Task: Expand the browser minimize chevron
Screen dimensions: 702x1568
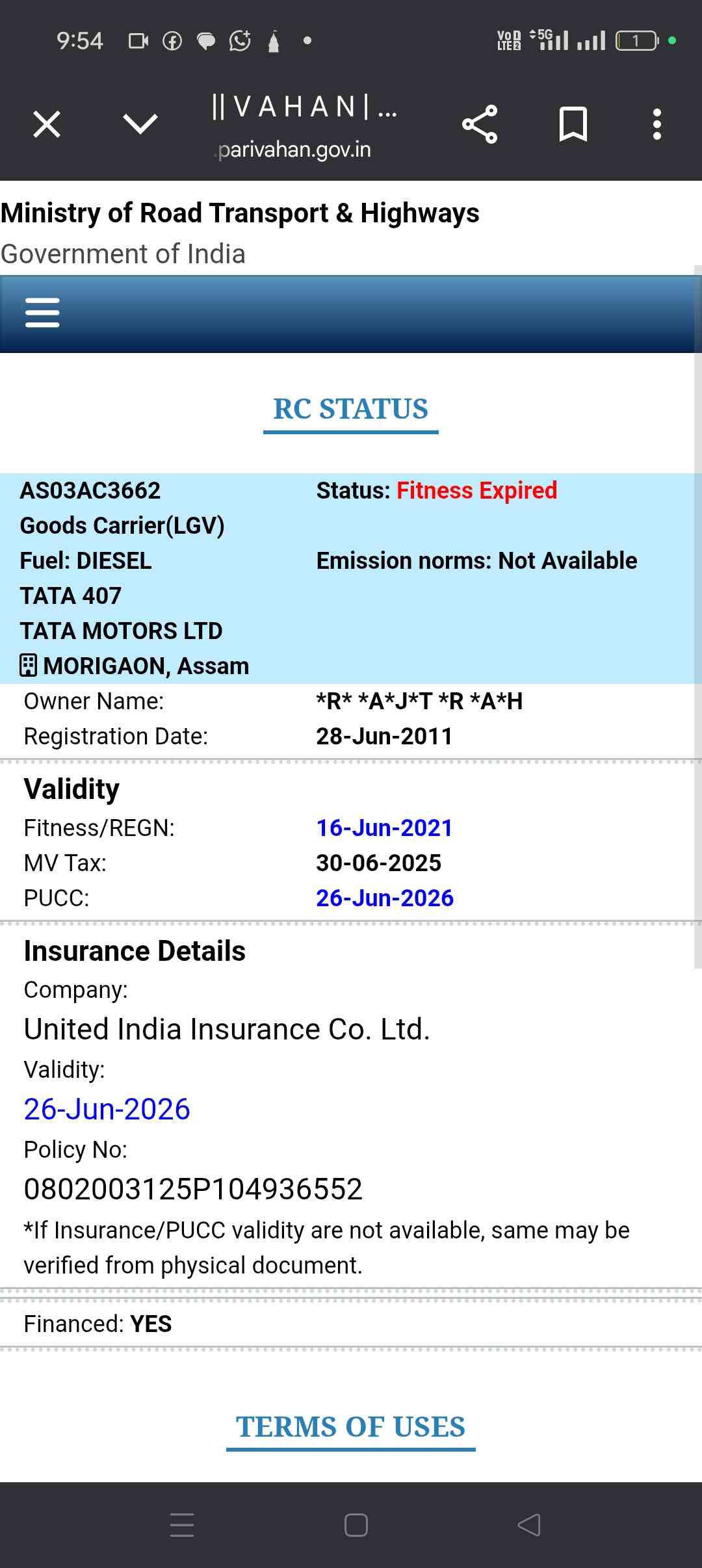Action: [x=140, y=124]
